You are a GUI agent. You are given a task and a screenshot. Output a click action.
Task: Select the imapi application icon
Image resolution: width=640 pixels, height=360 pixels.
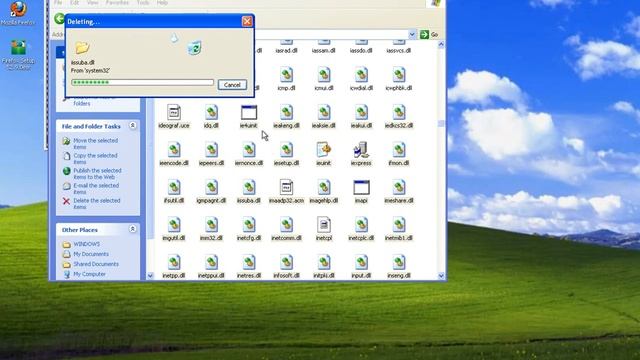coord(361,187)
